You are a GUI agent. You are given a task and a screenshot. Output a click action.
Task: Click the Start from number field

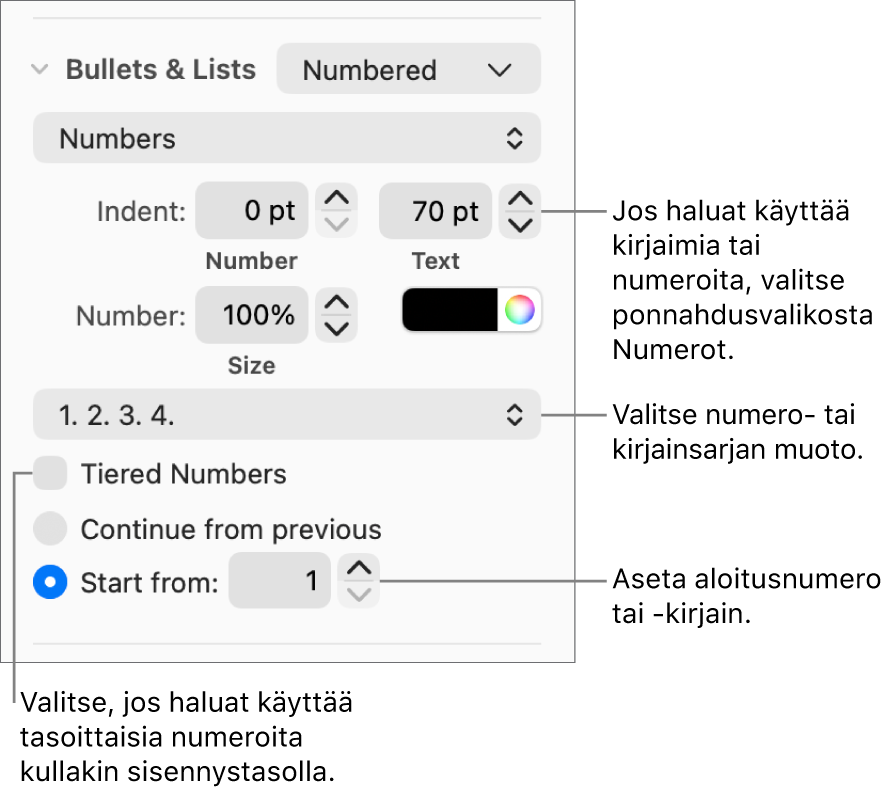point(279,581)
